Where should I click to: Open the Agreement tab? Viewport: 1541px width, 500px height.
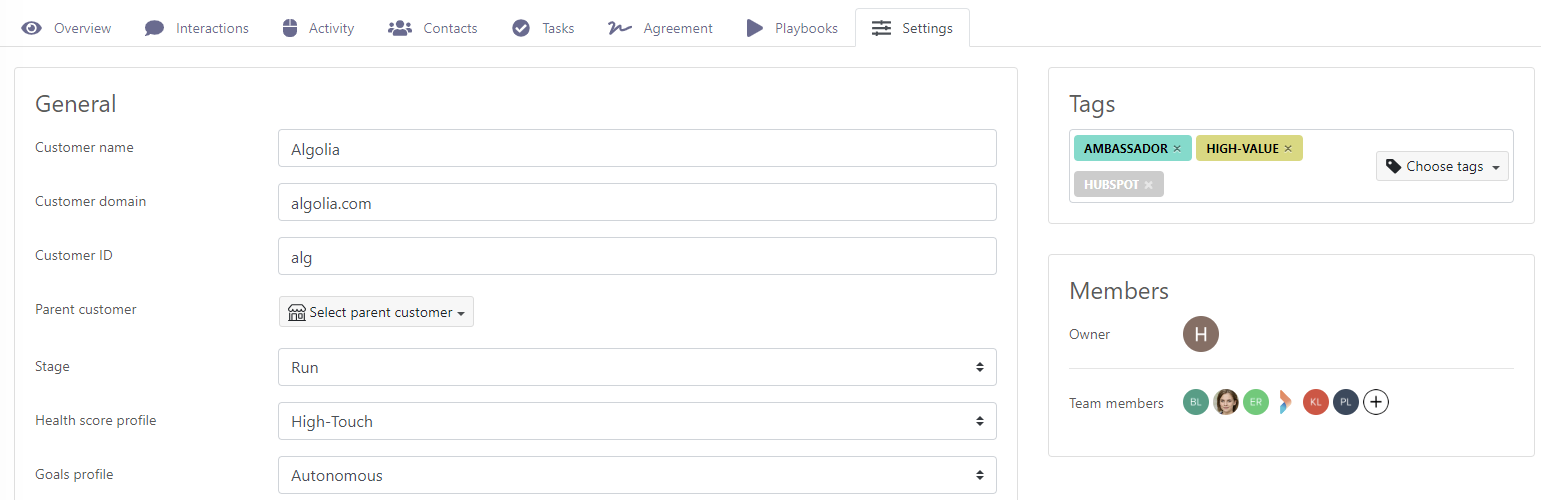[x=661, y=28]
